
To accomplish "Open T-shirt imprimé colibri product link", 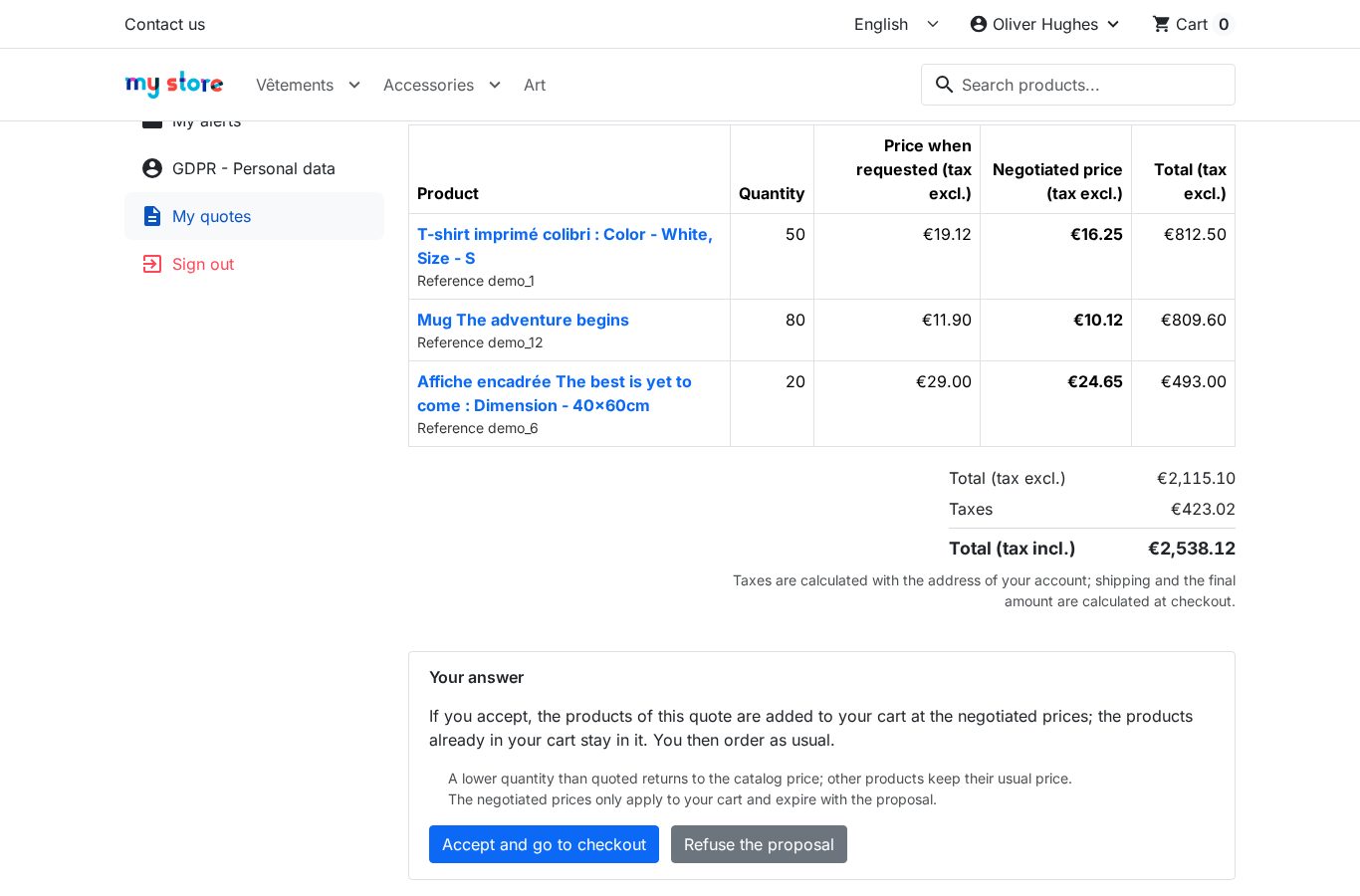I will pyautogui.click(x=565, y=246).
